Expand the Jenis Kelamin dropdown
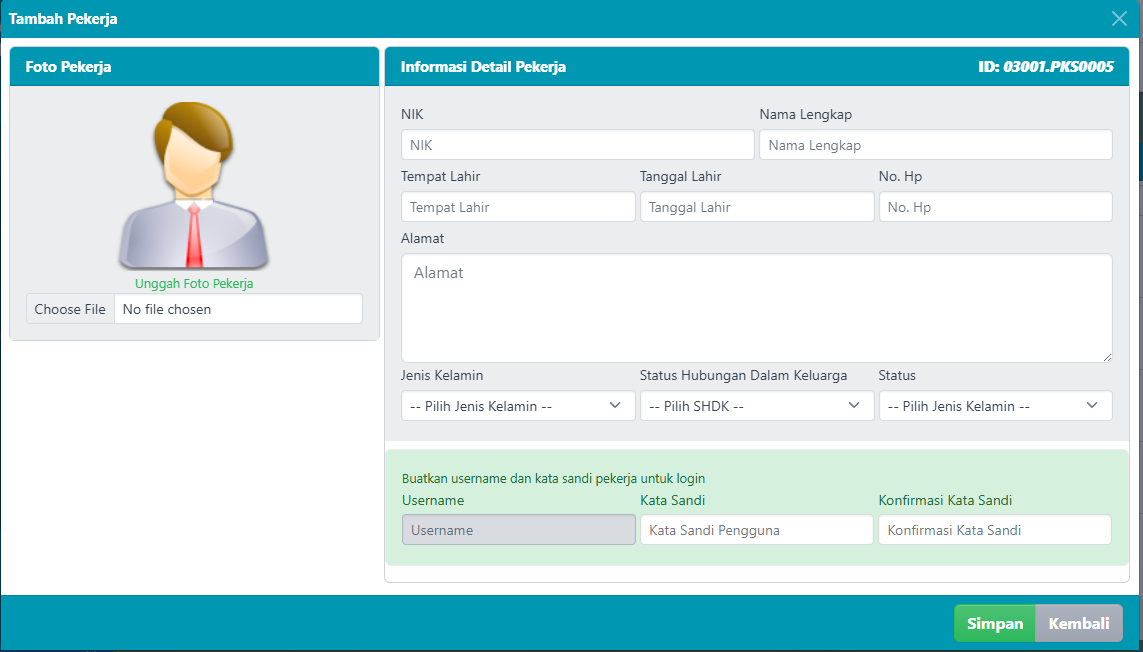The height and width of the screenshot is (652, 1143). [518, 406]
